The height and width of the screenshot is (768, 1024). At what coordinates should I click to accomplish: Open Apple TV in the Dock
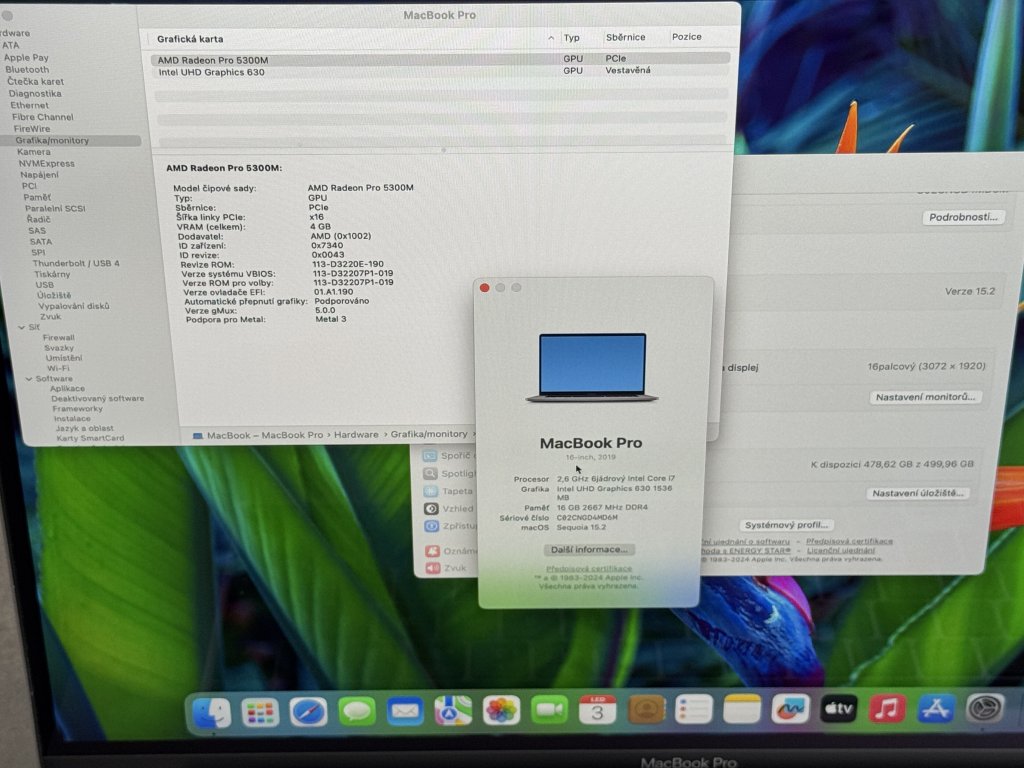point(839,708)
